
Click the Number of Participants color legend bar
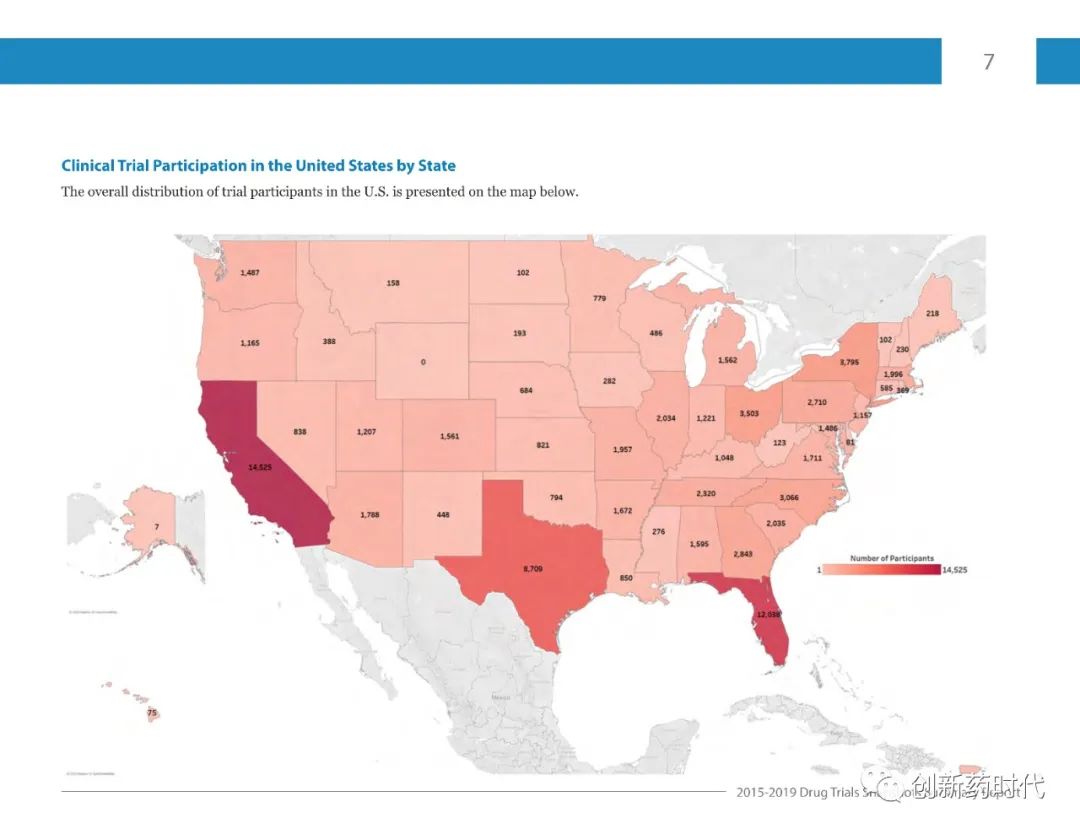coord(882,570)
